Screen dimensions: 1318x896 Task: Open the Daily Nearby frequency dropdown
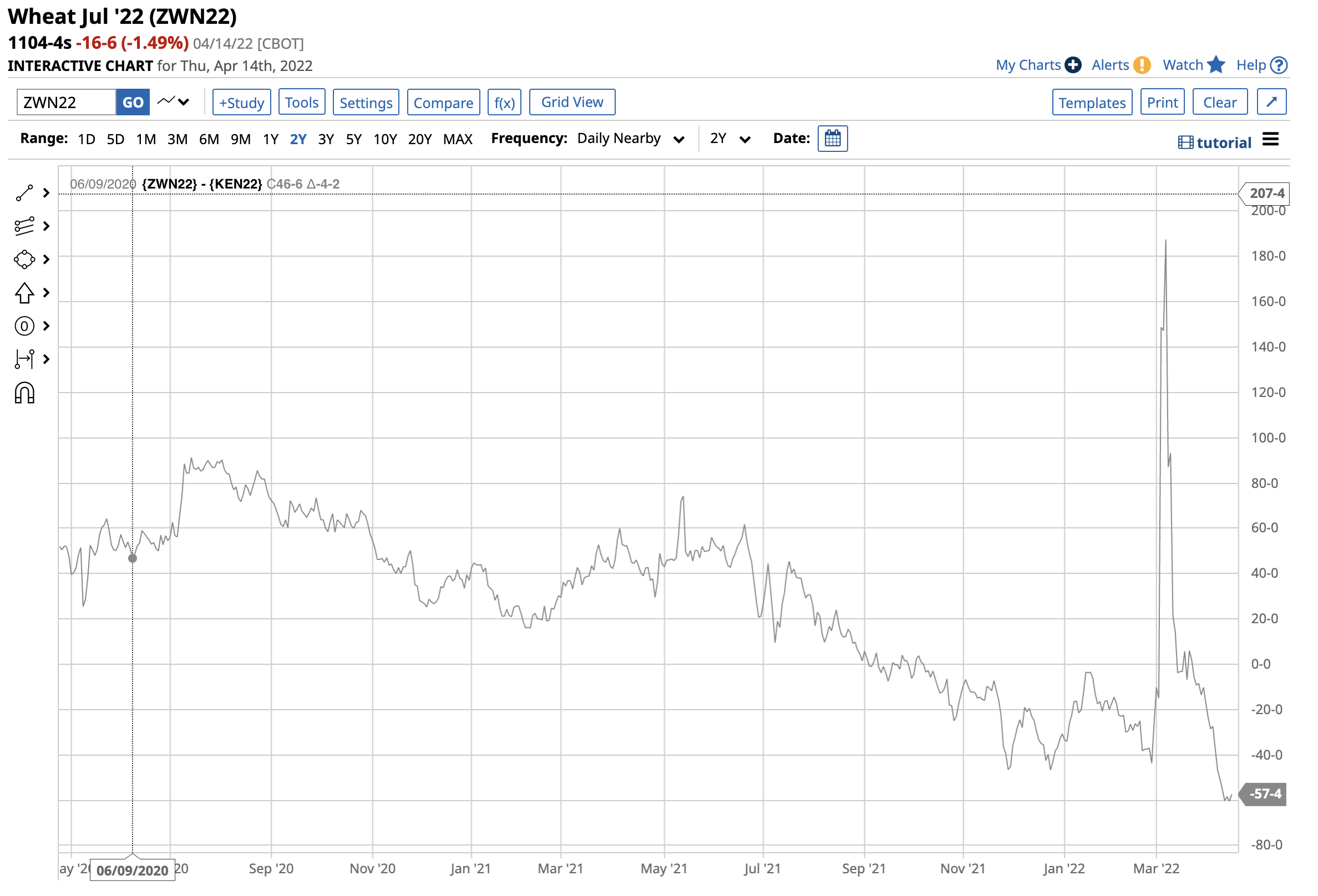[x=632, y=139]
